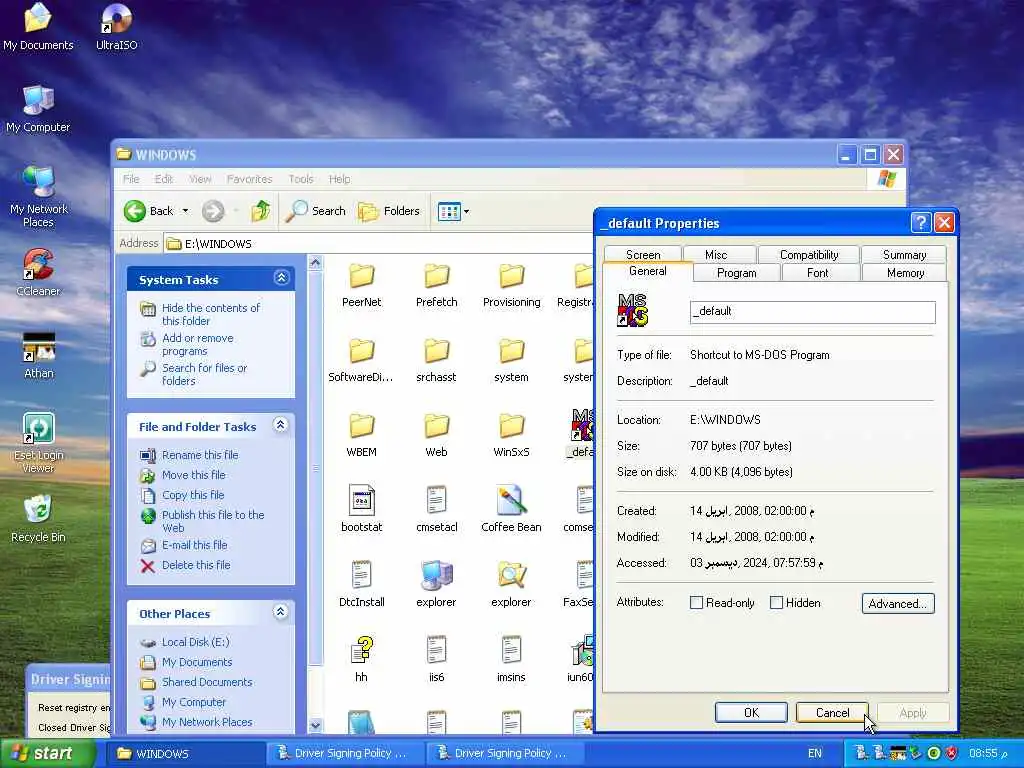Switch to WINDOWS taskbar button
Image resolution: width=1024 pixels, height=768 pixels.
point(185,754)
